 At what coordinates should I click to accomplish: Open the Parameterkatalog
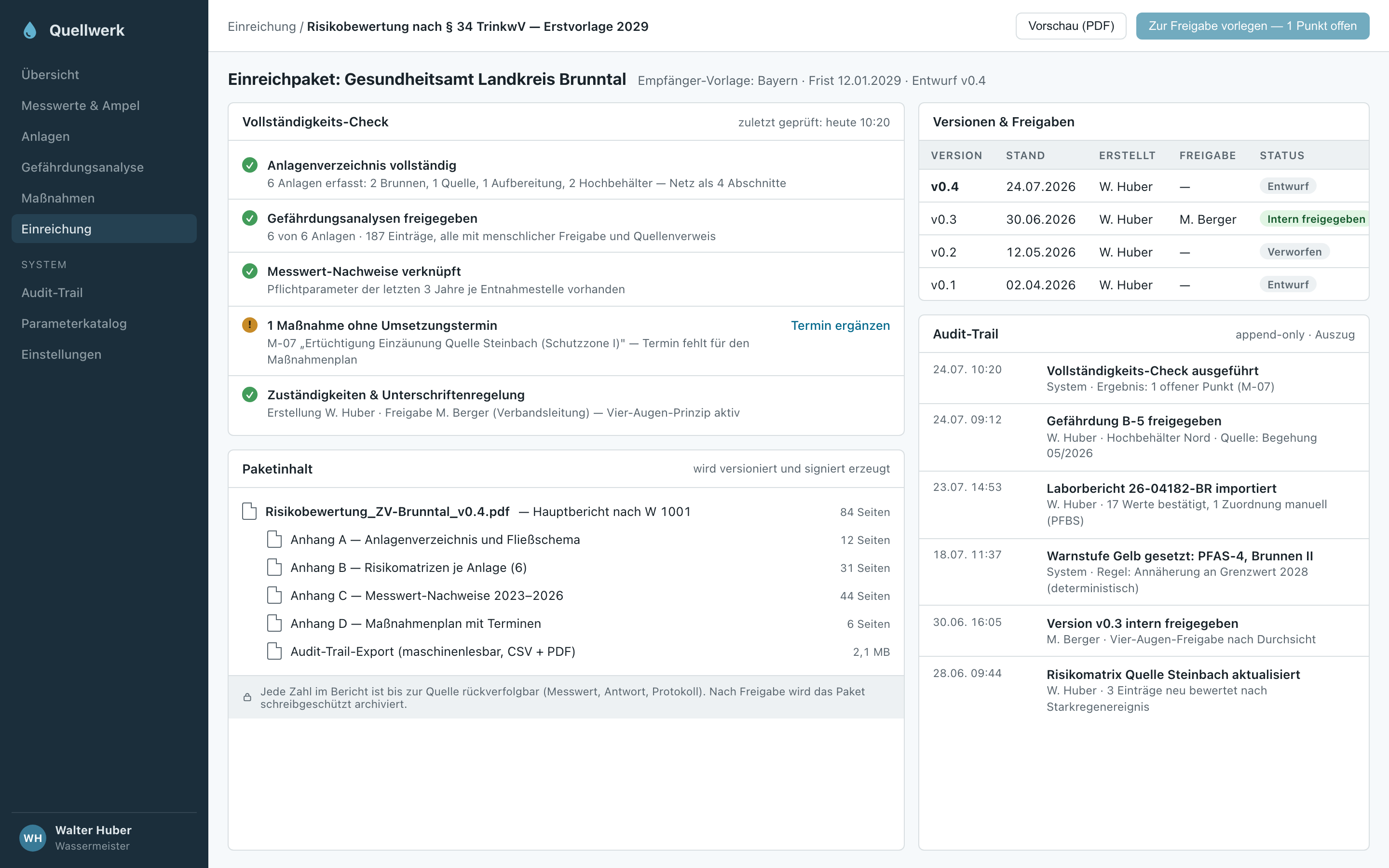(104, 323)
